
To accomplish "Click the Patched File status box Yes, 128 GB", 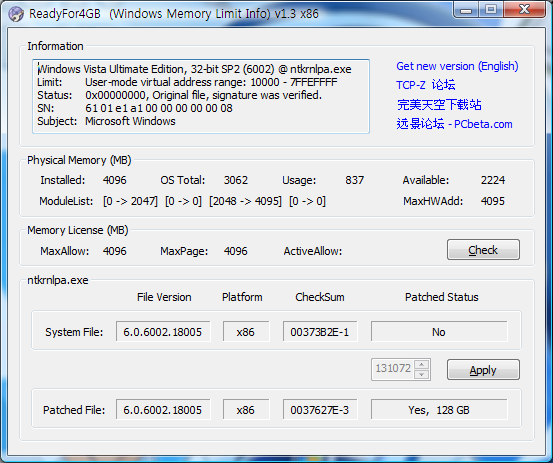I will click(439, 409).
